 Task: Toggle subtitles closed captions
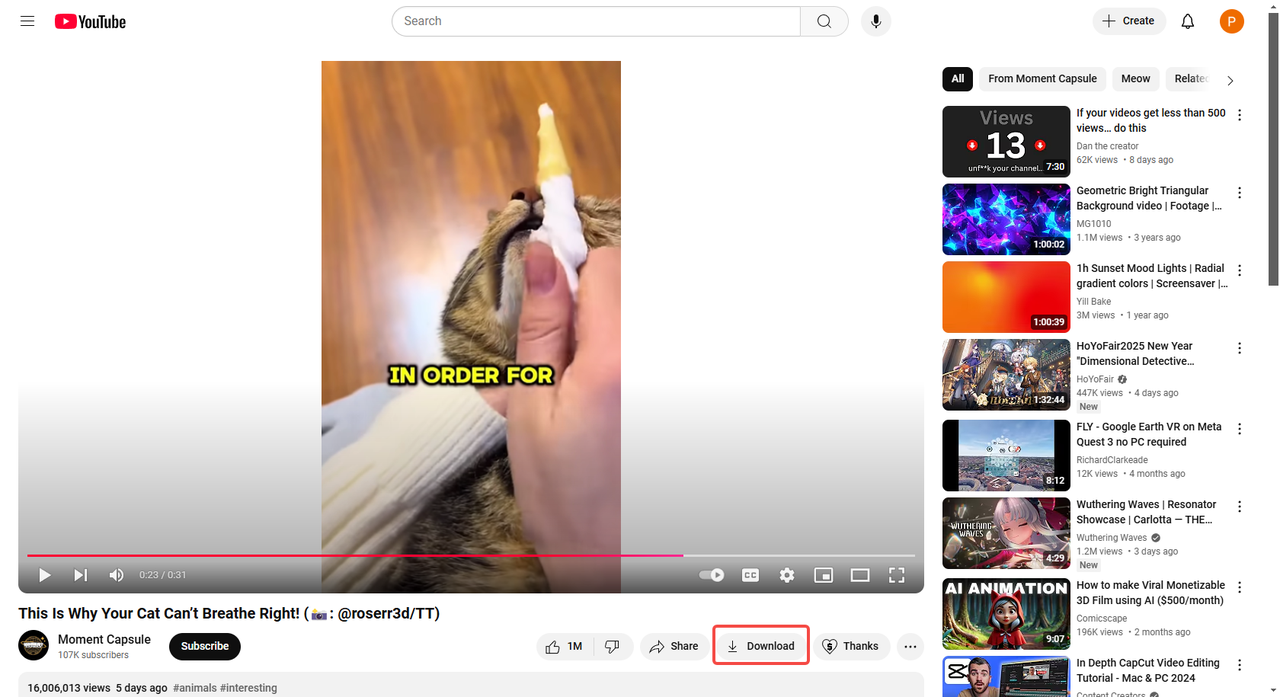(750, 575)
